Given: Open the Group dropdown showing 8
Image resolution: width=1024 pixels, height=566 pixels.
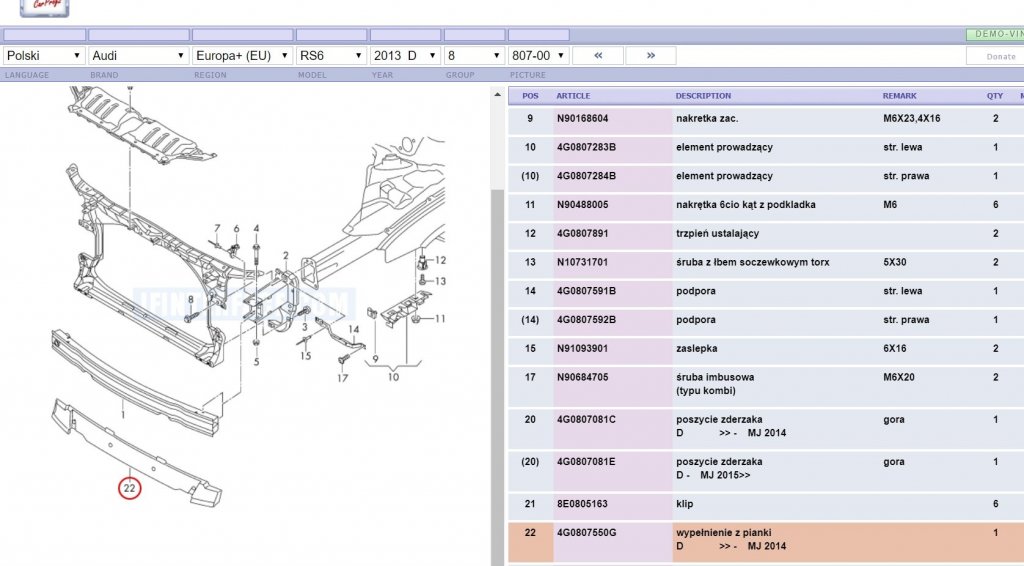Looking at the screenshot, I should (473, 55).
